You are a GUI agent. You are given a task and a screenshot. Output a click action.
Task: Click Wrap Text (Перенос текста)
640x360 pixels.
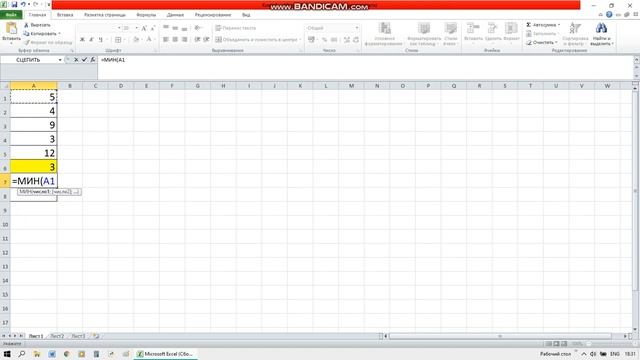[236, 28]
